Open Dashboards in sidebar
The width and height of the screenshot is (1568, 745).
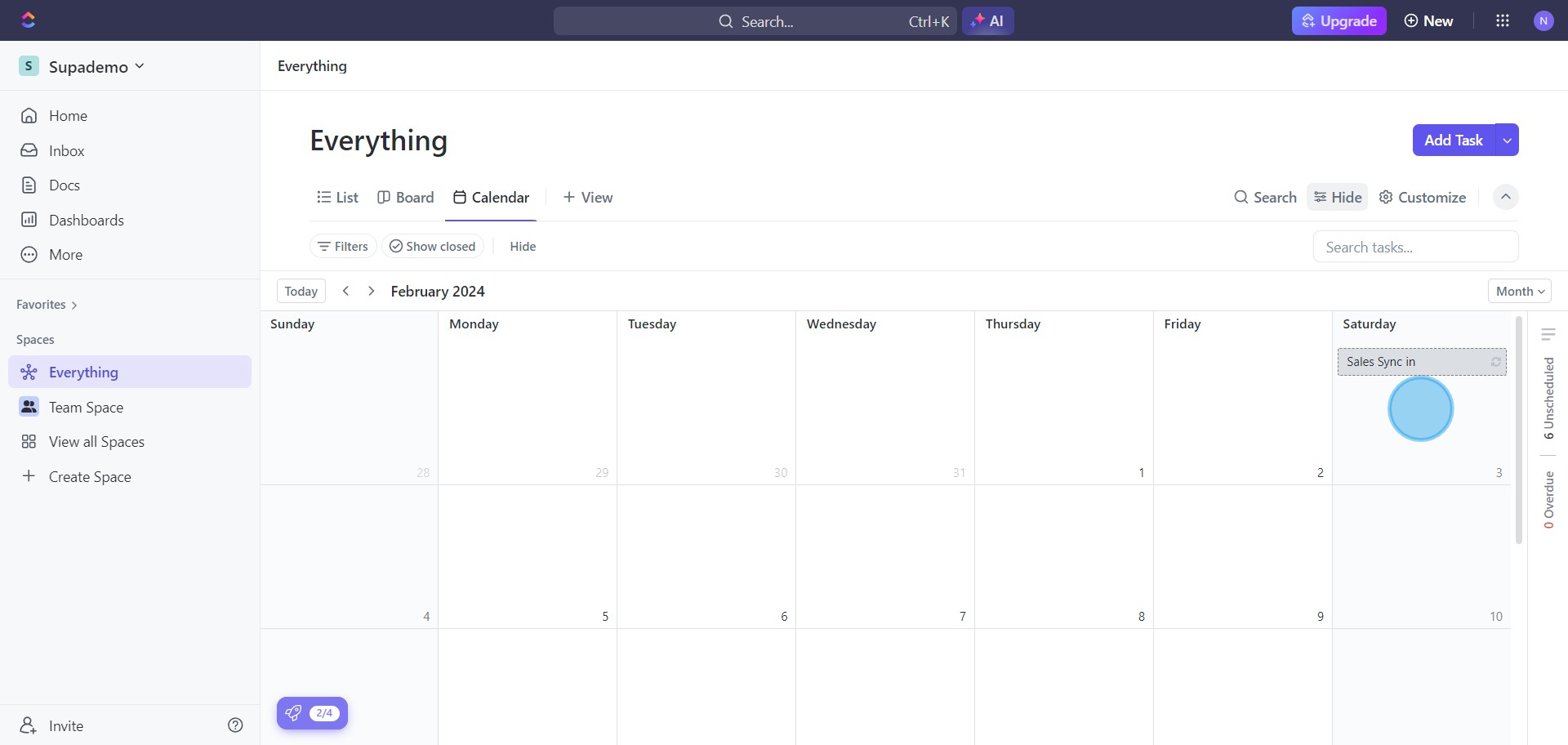[130, 220]
